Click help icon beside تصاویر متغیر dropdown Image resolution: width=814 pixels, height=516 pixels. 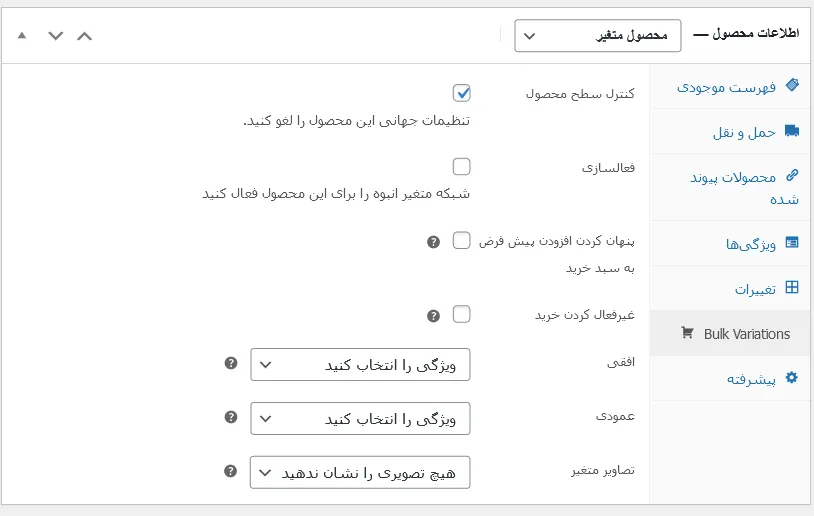(x=230, y=471)
